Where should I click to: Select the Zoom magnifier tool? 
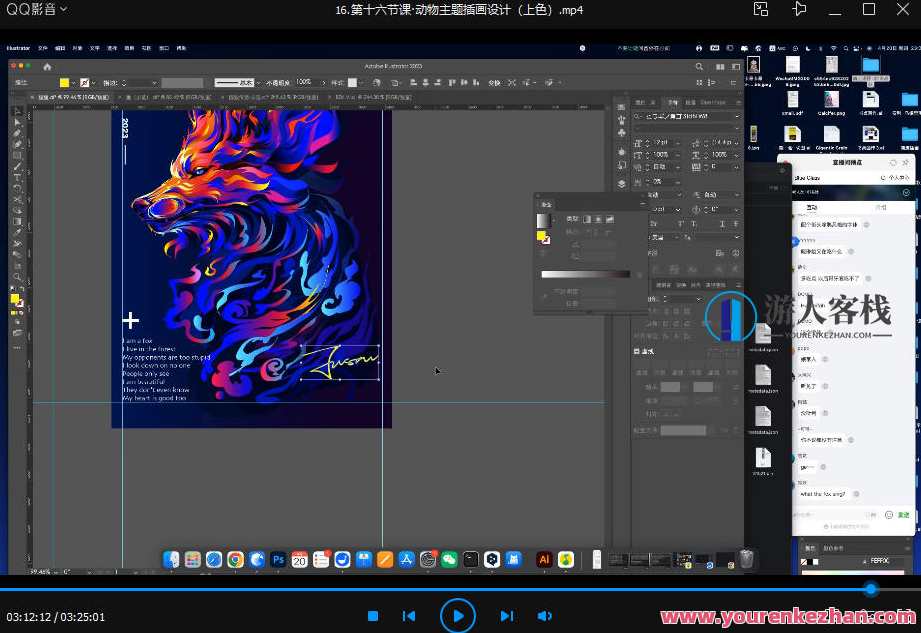pos(17,276)
